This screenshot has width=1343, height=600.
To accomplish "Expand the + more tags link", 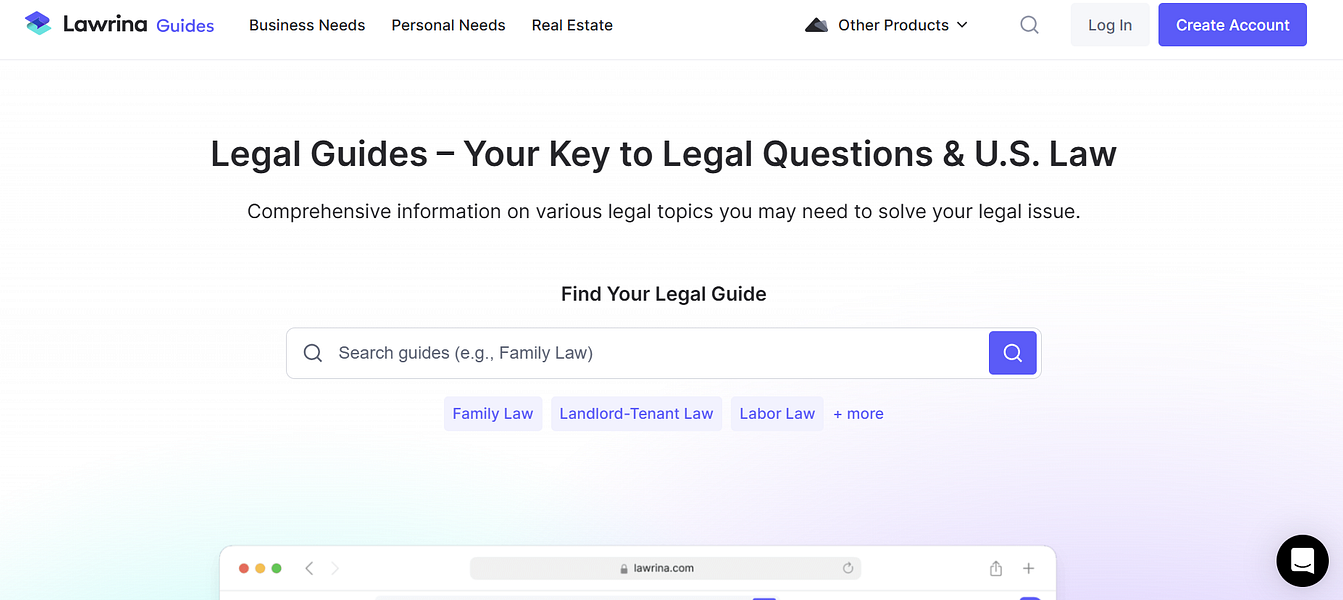I will [858, 413].
